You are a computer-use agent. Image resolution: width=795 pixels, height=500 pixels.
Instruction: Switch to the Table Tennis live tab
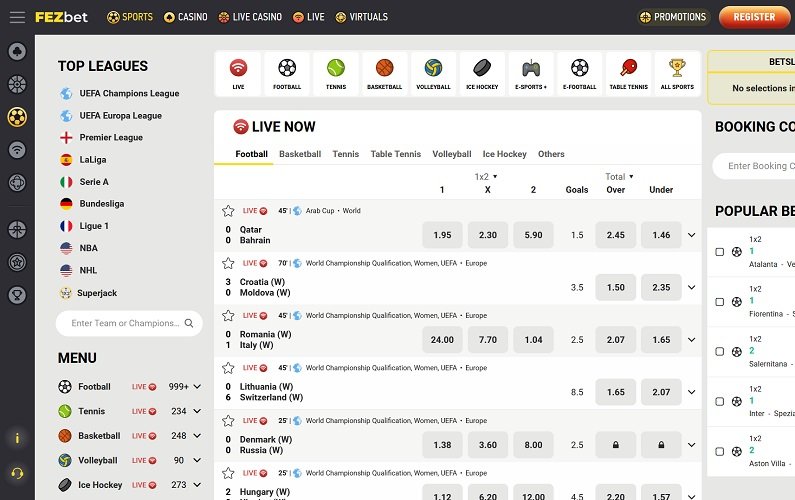[395, 154]
